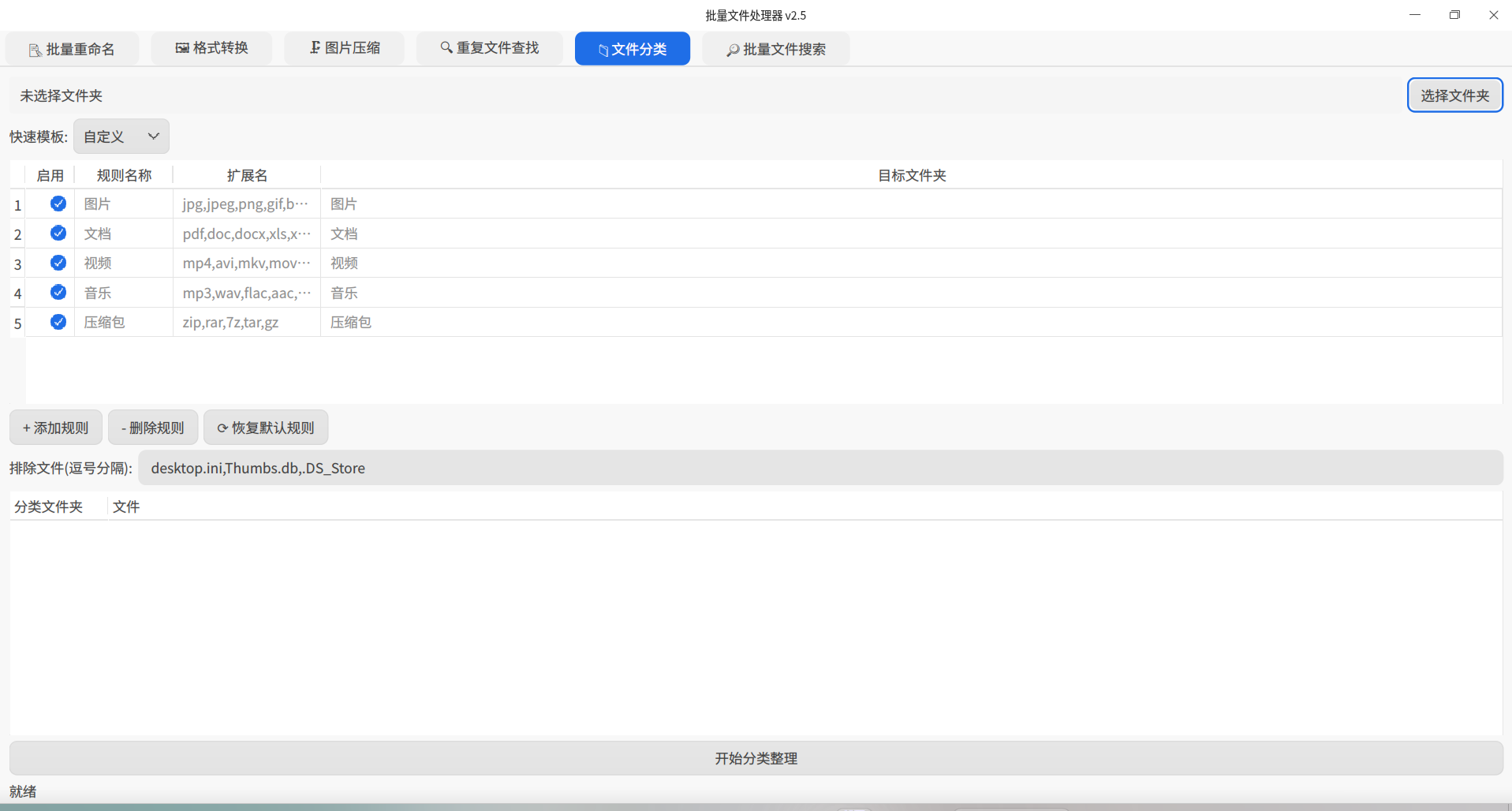Restore the 批量文件处理器 window size
The width and height of the screenshot is (1512, 811).
click(x=1454, y=15)
